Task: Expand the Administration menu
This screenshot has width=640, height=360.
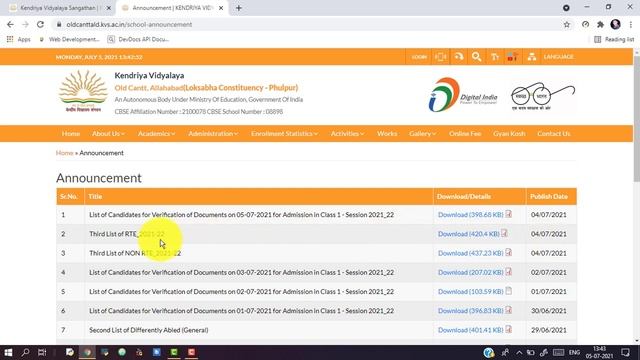Action: coord(213,133)
